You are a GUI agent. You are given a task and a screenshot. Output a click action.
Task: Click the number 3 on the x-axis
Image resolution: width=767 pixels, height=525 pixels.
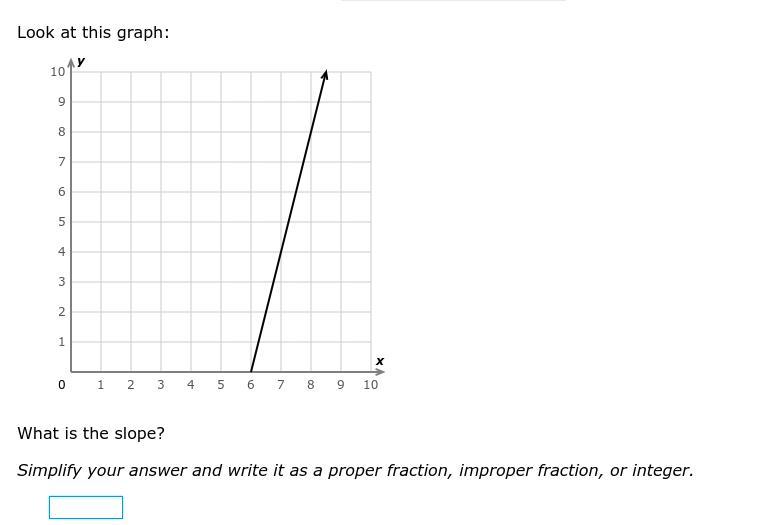pos(161,385)
